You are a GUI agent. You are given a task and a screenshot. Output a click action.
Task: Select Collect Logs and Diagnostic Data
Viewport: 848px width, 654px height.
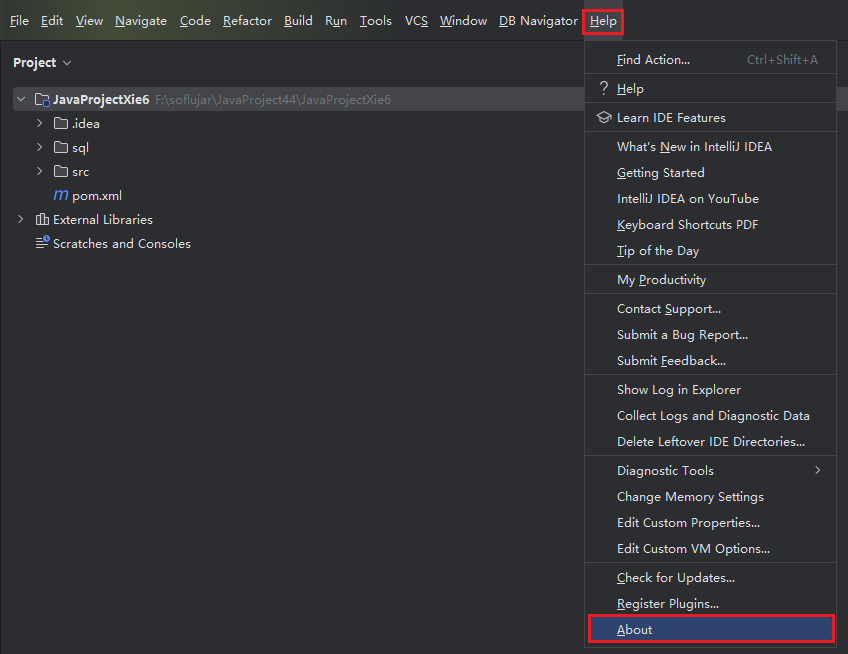[710, 415]
